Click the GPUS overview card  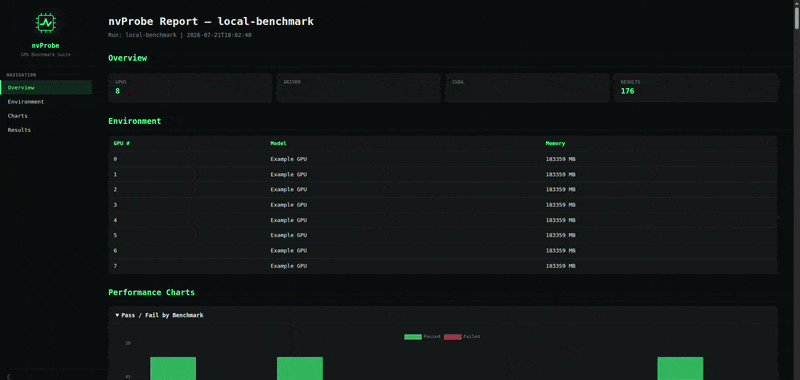coord(190,88)
